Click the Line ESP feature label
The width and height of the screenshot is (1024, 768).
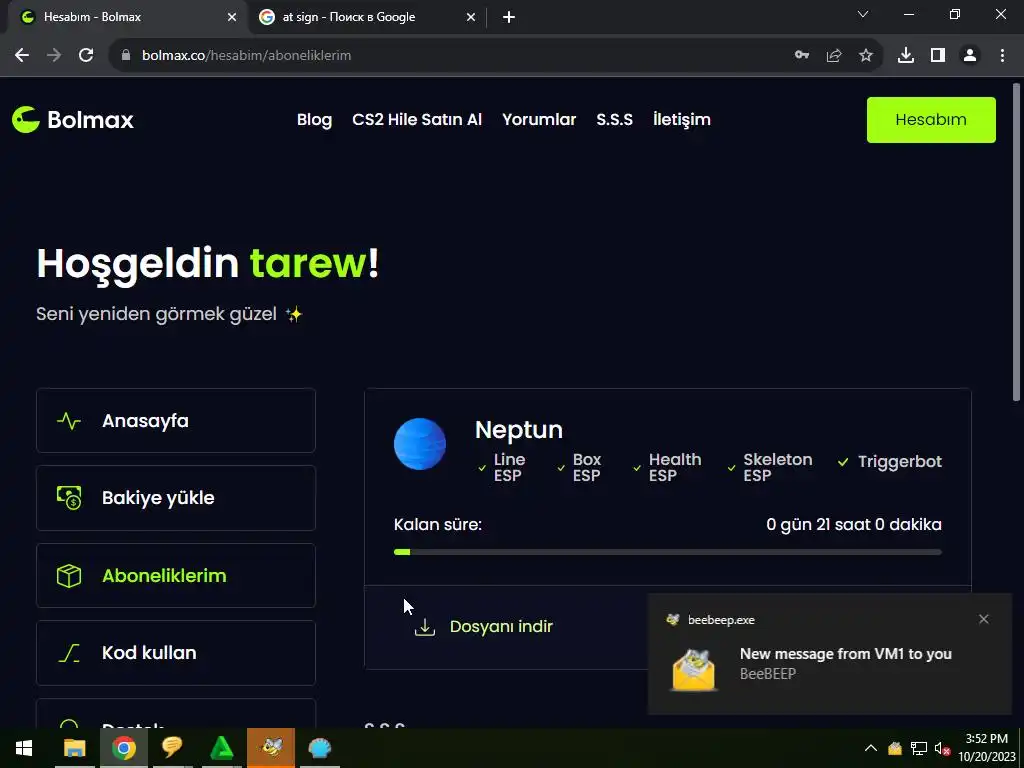pos(509,468)
